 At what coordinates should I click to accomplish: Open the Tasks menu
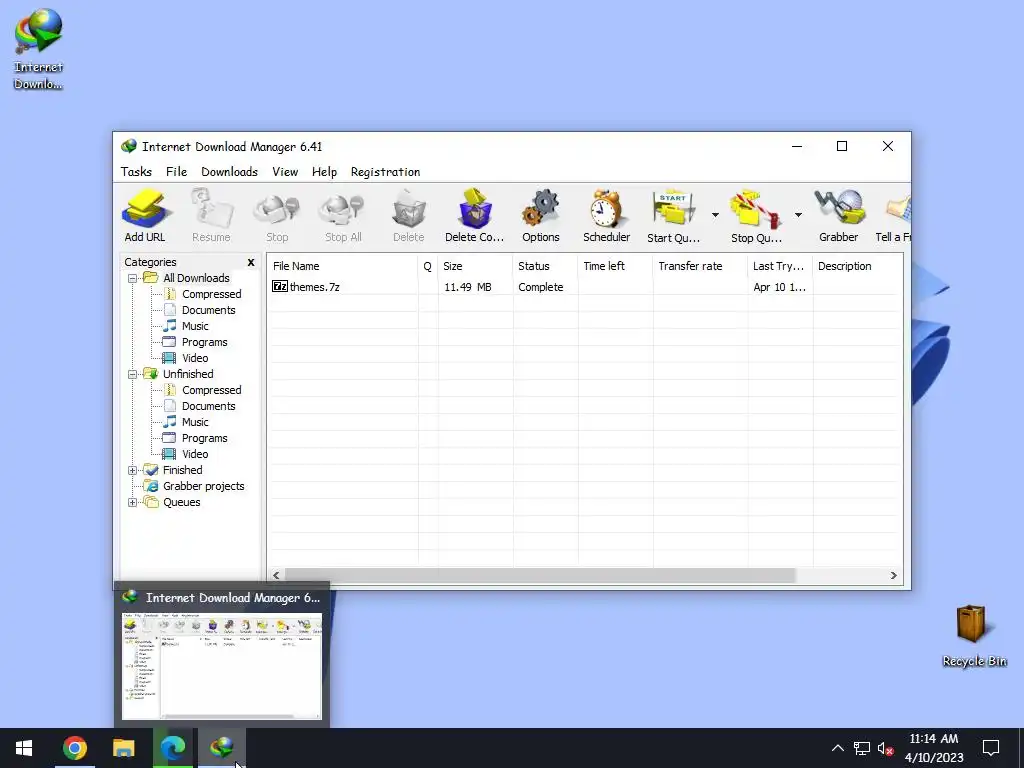[136, 172]
